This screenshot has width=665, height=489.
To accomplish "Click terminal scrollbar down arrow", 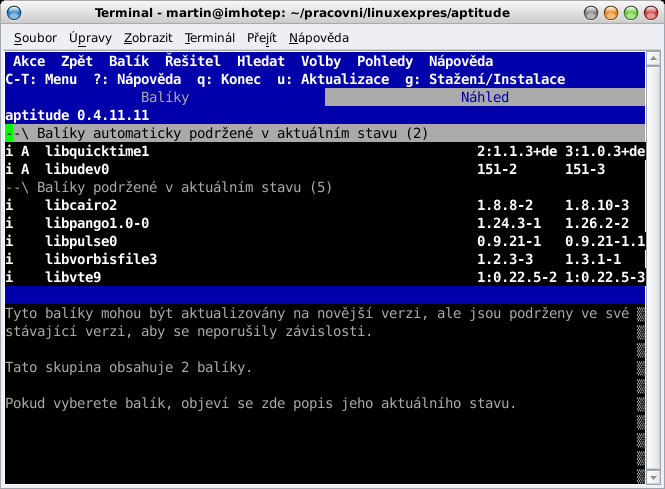I will coord(653,478).
